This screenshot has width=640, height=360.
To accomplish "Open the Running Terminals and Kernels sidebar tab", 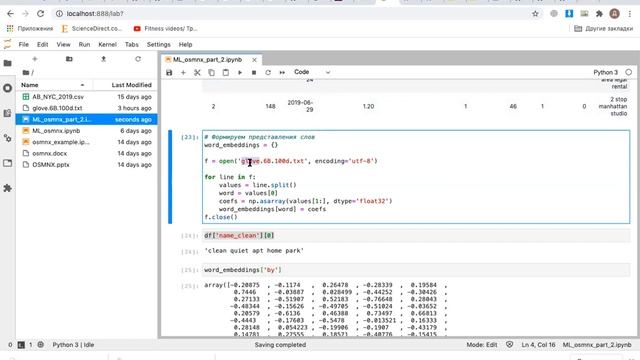I will coord(7,88).
